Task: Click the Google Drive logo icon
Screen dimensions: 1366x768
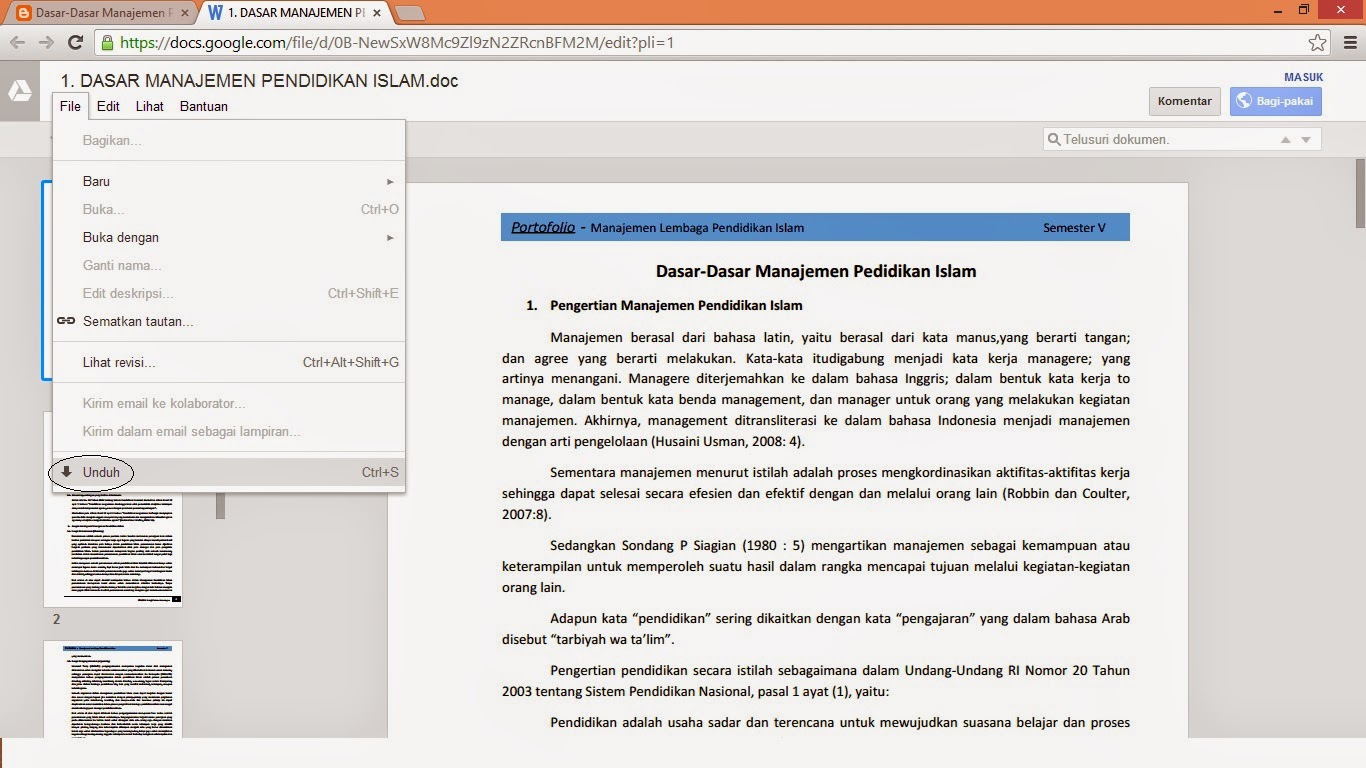Action: click(20, 91)
